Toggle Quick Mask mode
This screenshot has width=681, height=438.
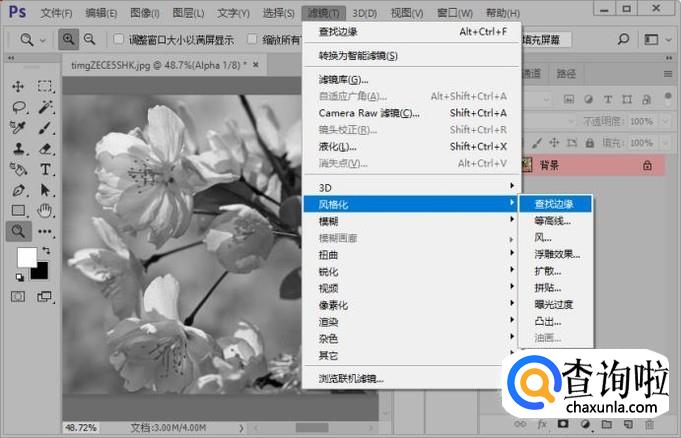tap(18, 297)
